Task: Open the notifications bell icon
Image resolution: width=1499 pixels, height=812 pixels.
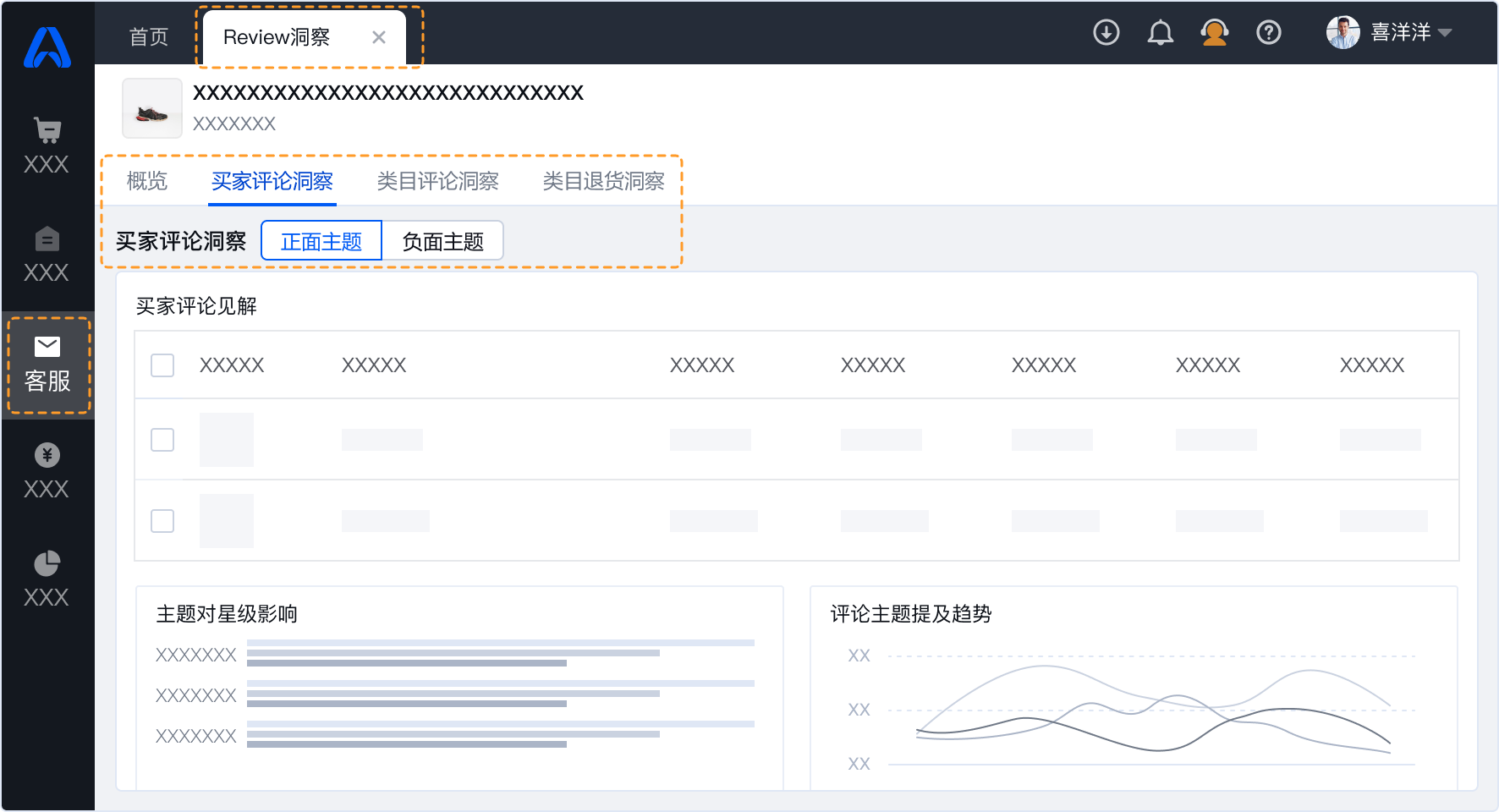Action: click(x=1160, y=33)
